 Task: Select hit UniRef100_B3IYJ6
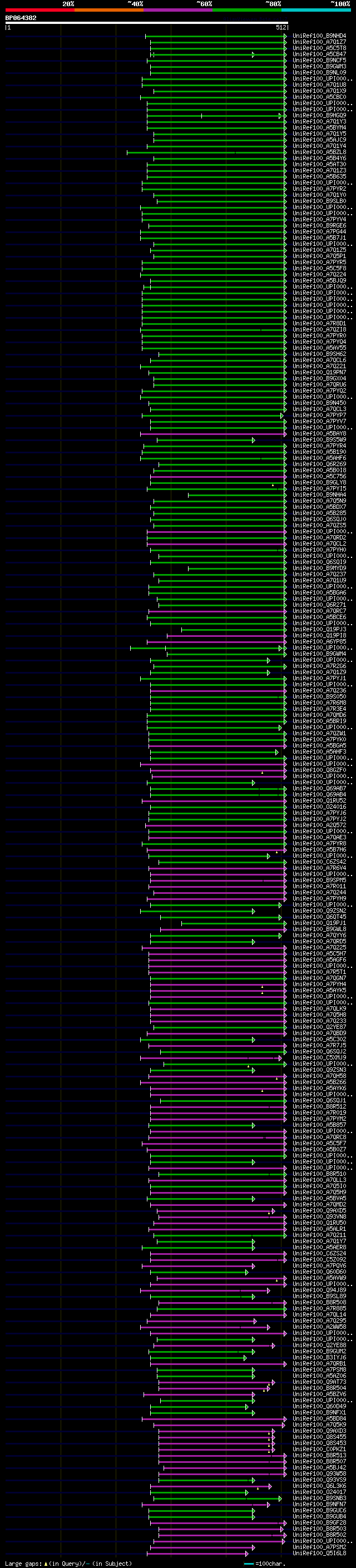click(x=319, y=1358)
